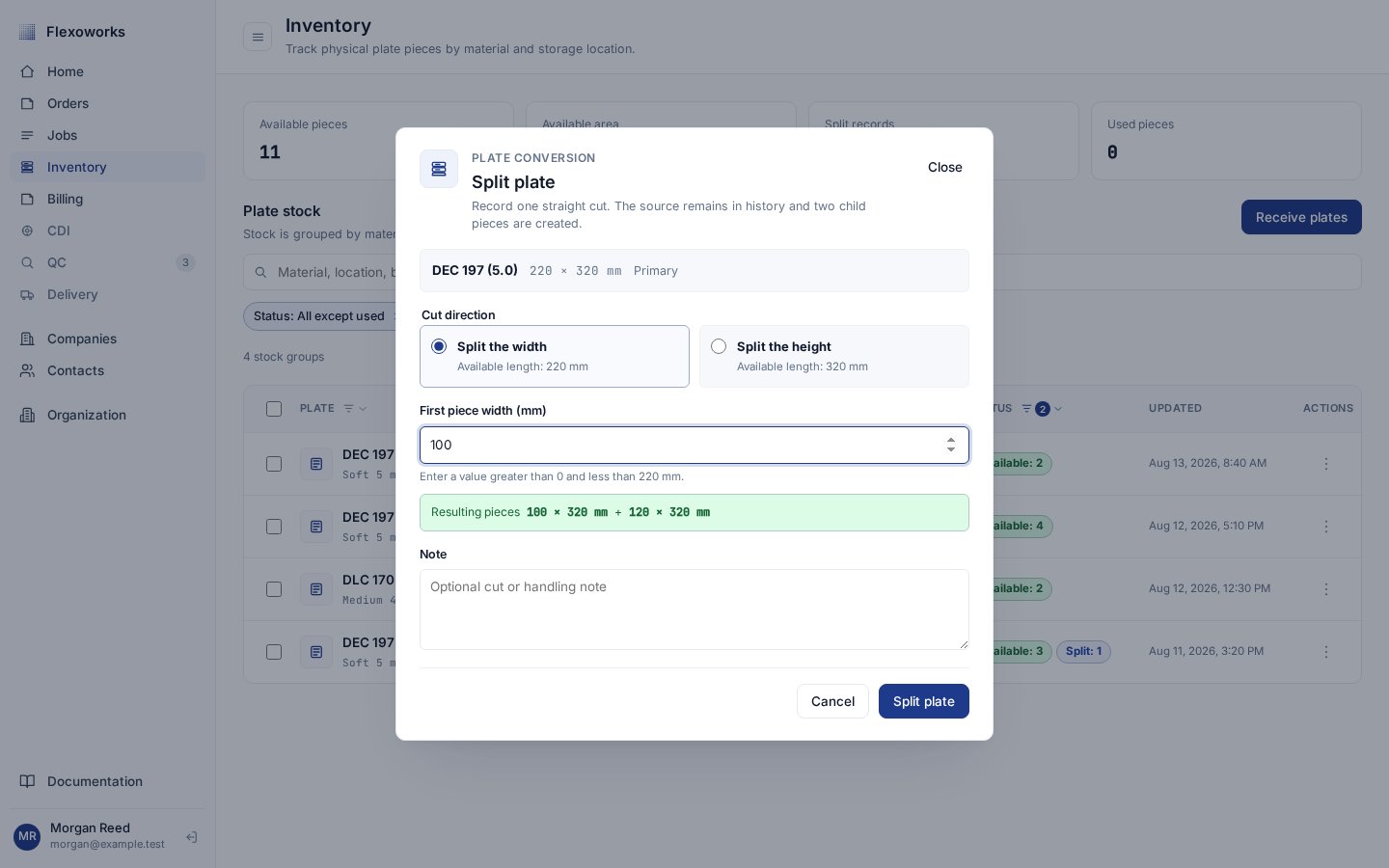Viewport: 1389px width, 868px height.
Task: Click the Split: 1 status badge
Action: pos(1083,652)
